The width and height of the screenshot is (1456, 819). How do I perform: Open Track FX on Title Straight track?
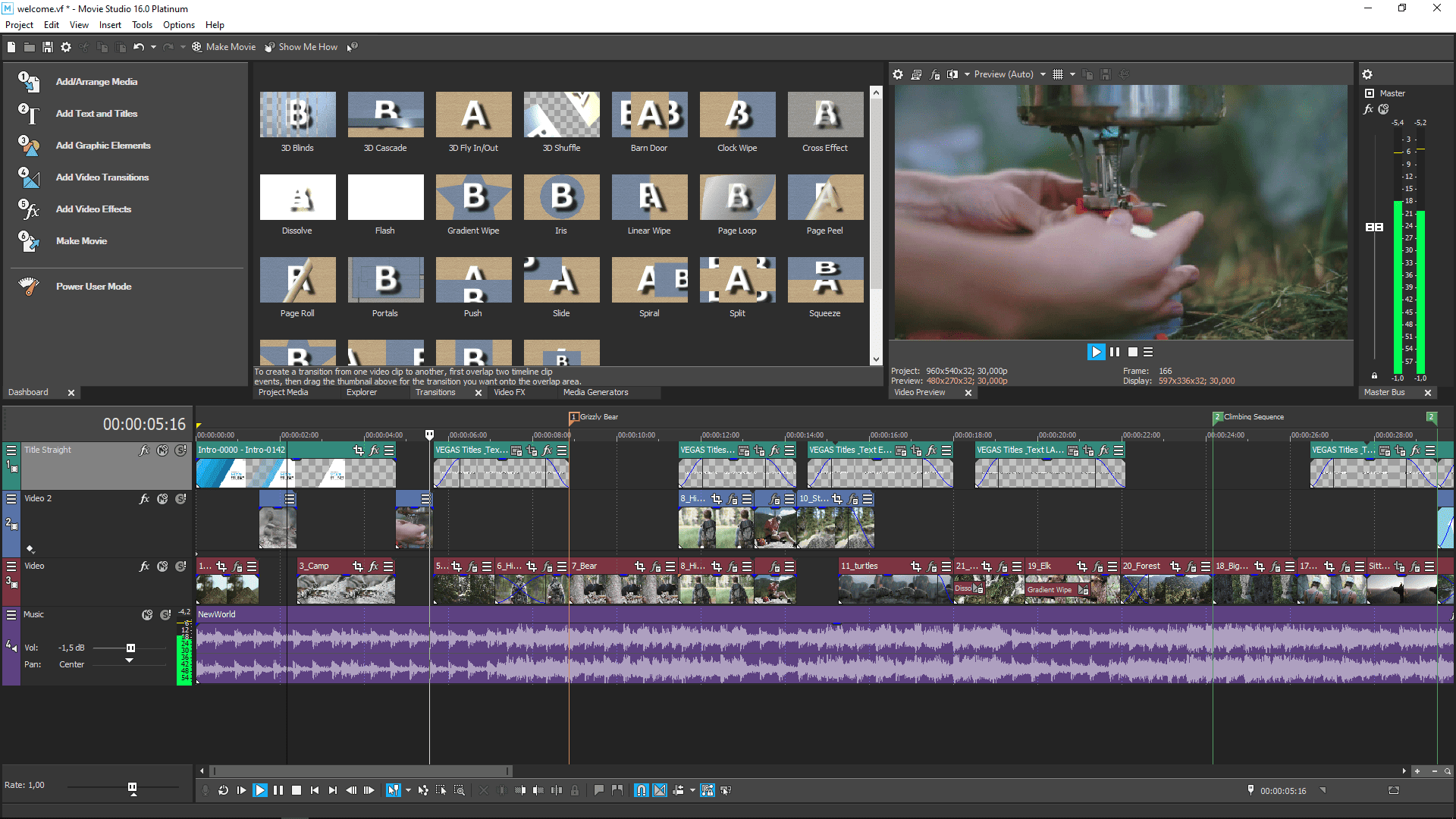click(145, 450)
